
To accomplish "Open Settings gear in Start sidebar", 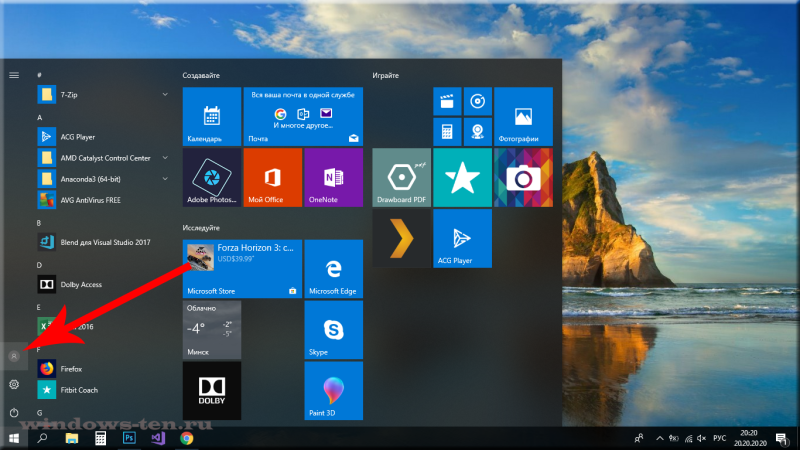I will 14,384.
